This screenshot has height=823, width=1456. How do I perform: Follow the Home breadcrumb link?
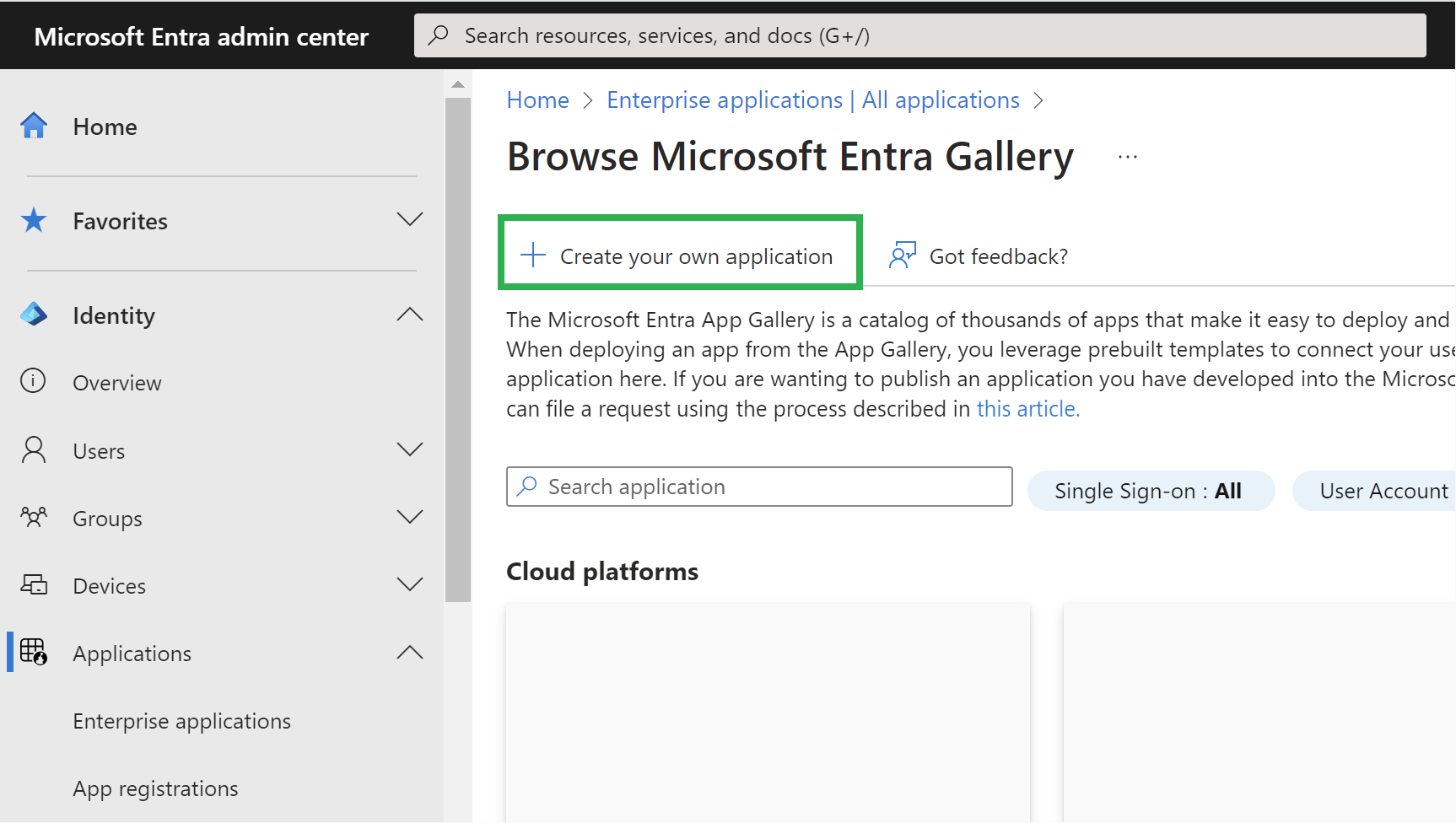[x=537, y=100]
